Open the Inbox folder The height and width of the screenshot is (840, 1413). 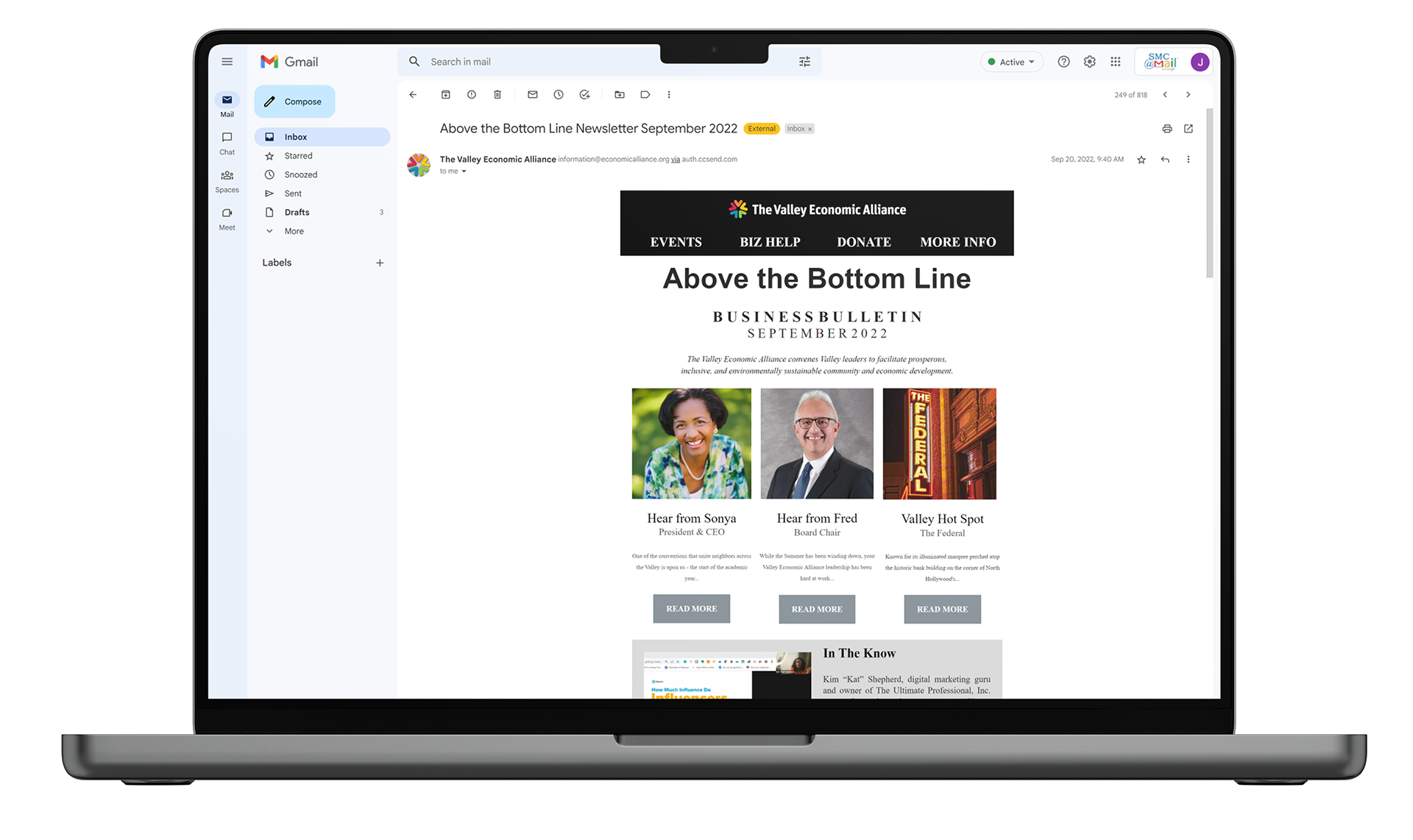point(322,137)
